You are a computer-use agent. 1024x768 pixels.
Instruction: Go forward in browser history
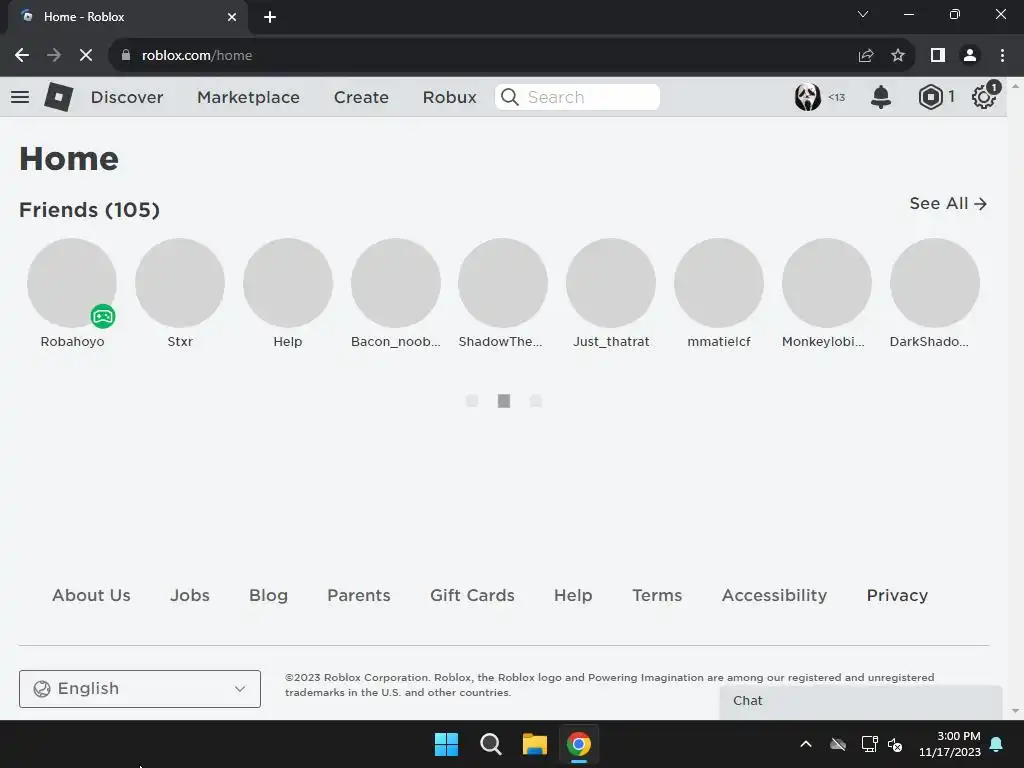tap(54, 56)
